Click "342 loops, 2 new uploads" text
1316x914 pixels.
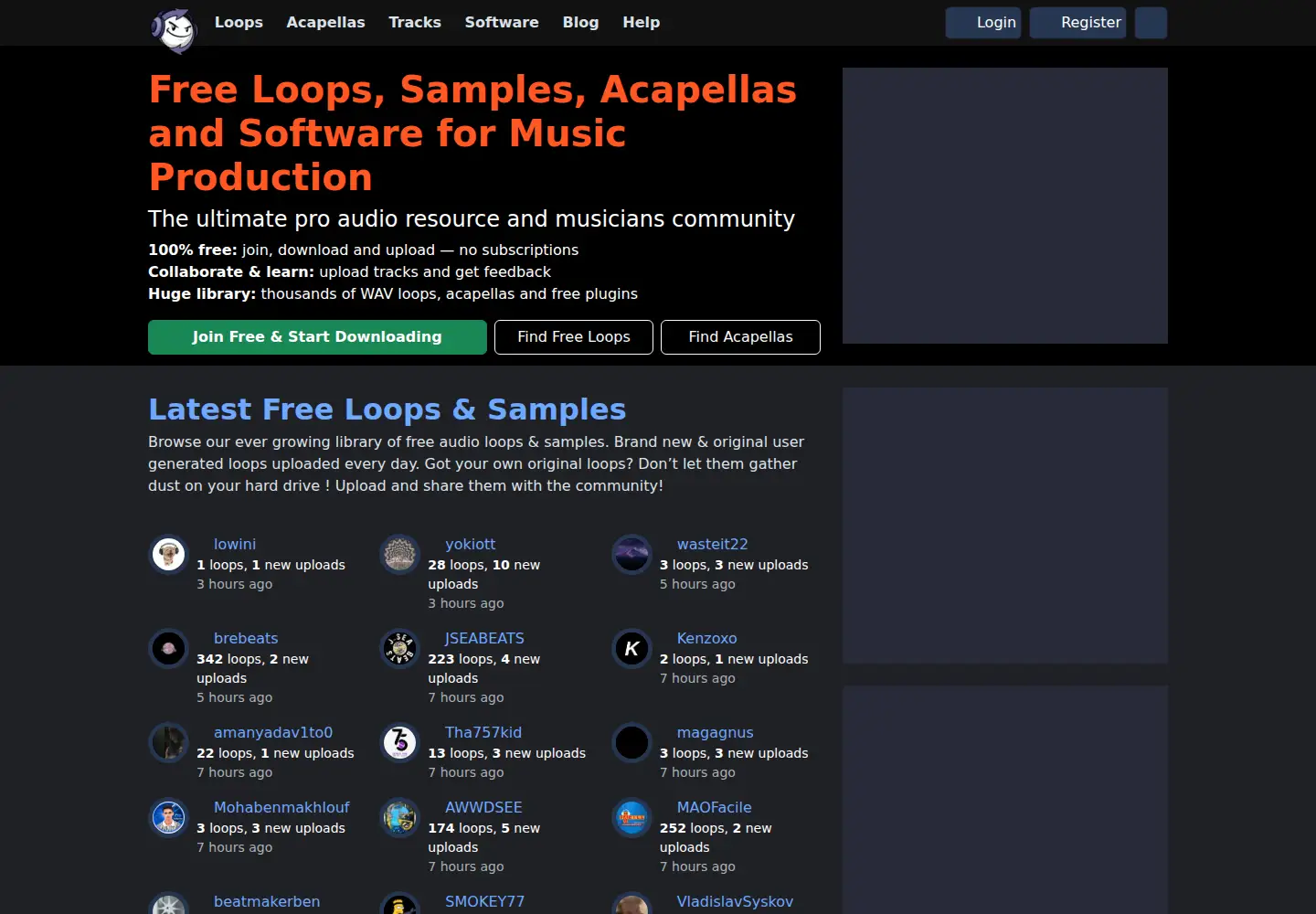point(252,668)
